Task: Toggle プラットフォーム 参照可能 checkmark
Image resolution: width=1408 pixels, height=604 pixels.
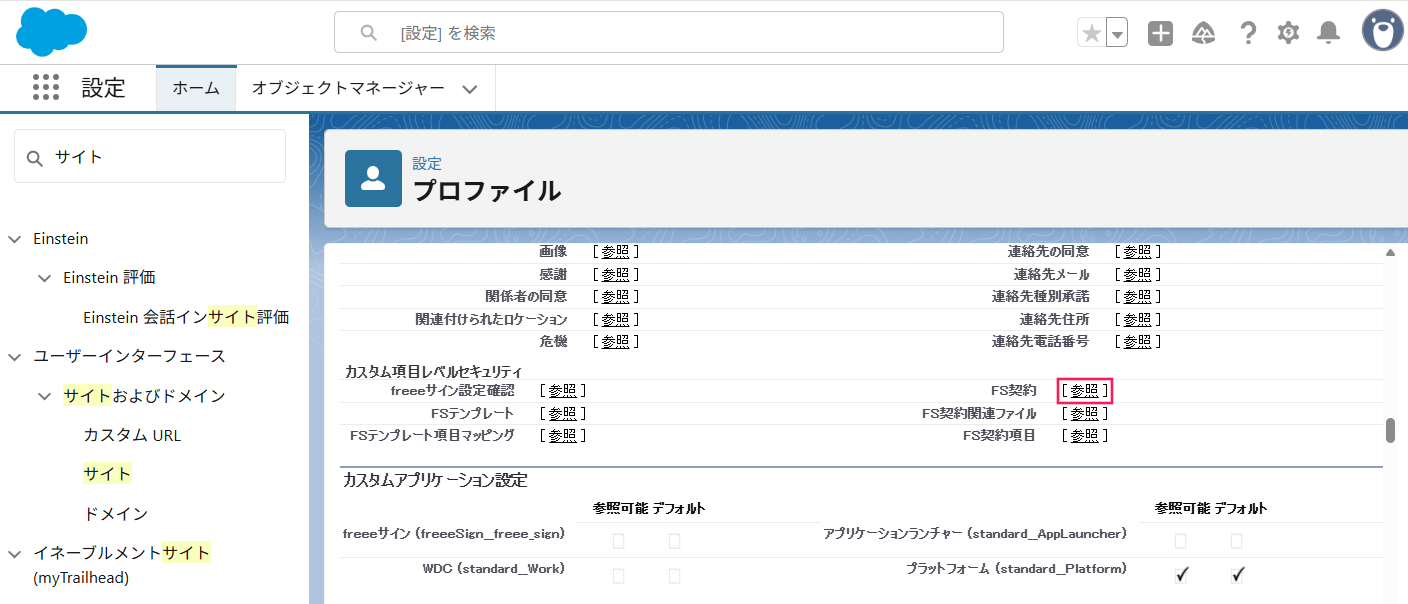Action: click(1181, 574)
